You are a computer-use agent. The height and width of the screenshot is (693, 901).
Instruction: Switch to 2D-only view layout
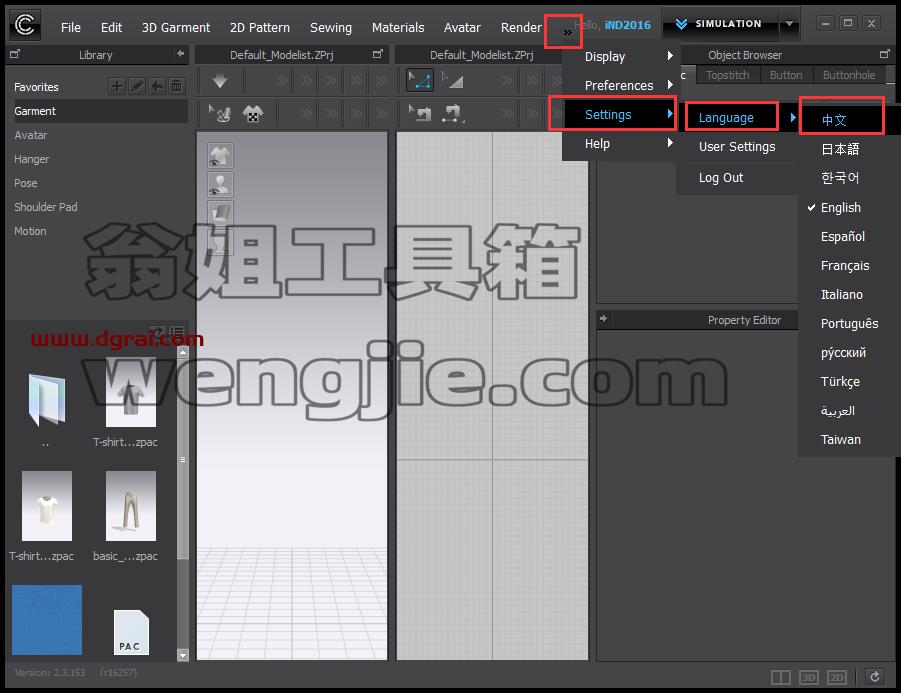[837, 677]
